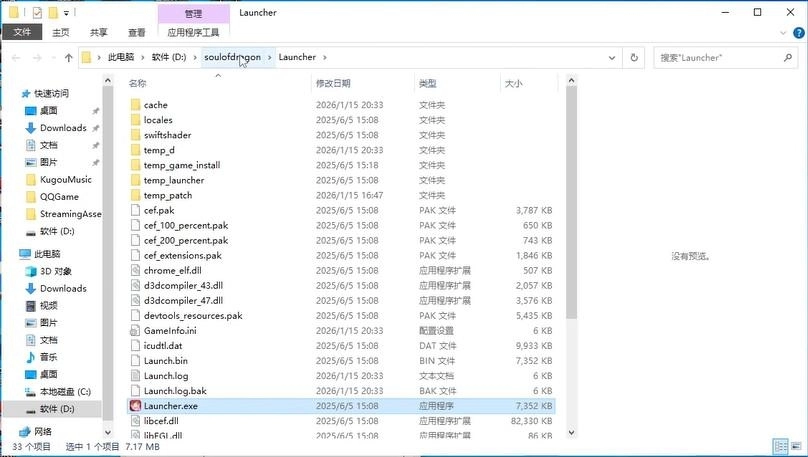The height and width of the screenshot is (457, 808).
Task: Click the refresh button in the address bar
Action: pyautogui.click(x=634, y=58)
